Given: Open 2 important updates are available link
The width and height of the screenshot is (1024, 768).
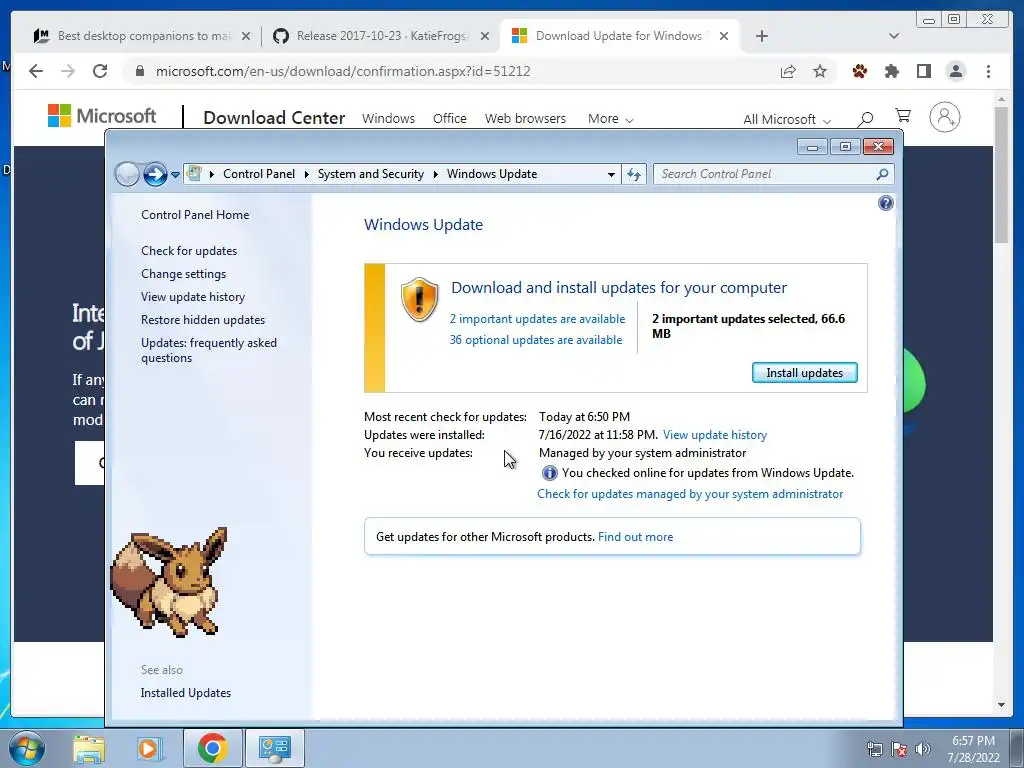Looking at the screenshot, I should pyautogui.click(x=537, y=319).
